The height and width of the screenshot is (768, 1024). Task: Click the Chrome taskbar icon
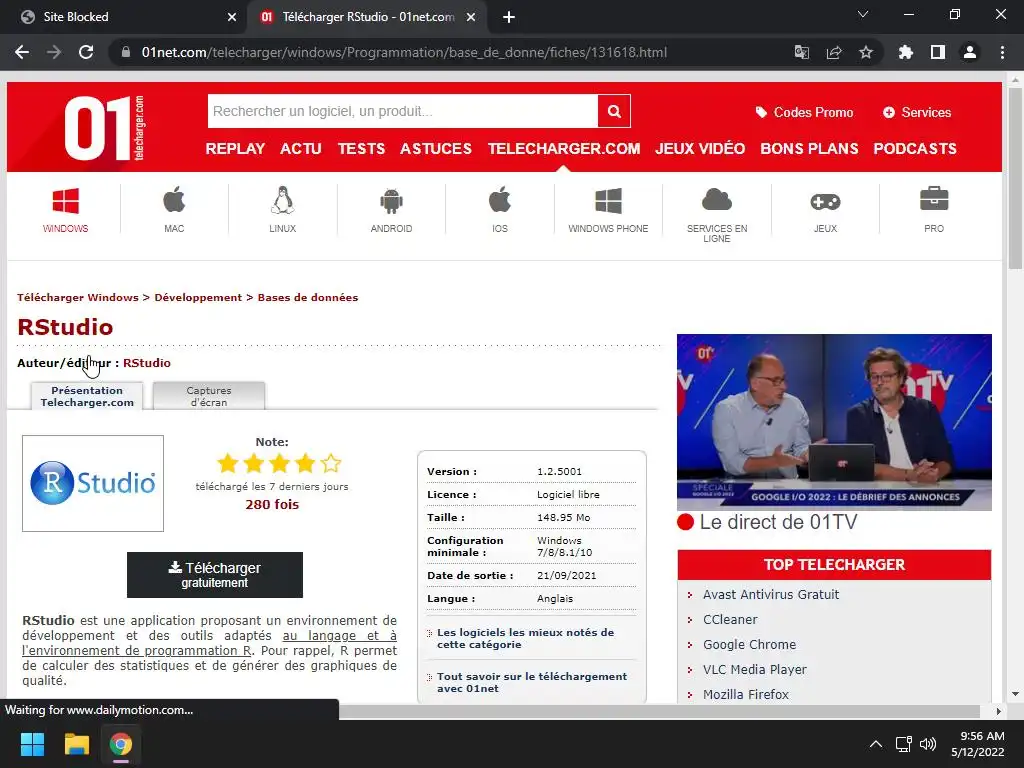(121, 744)
